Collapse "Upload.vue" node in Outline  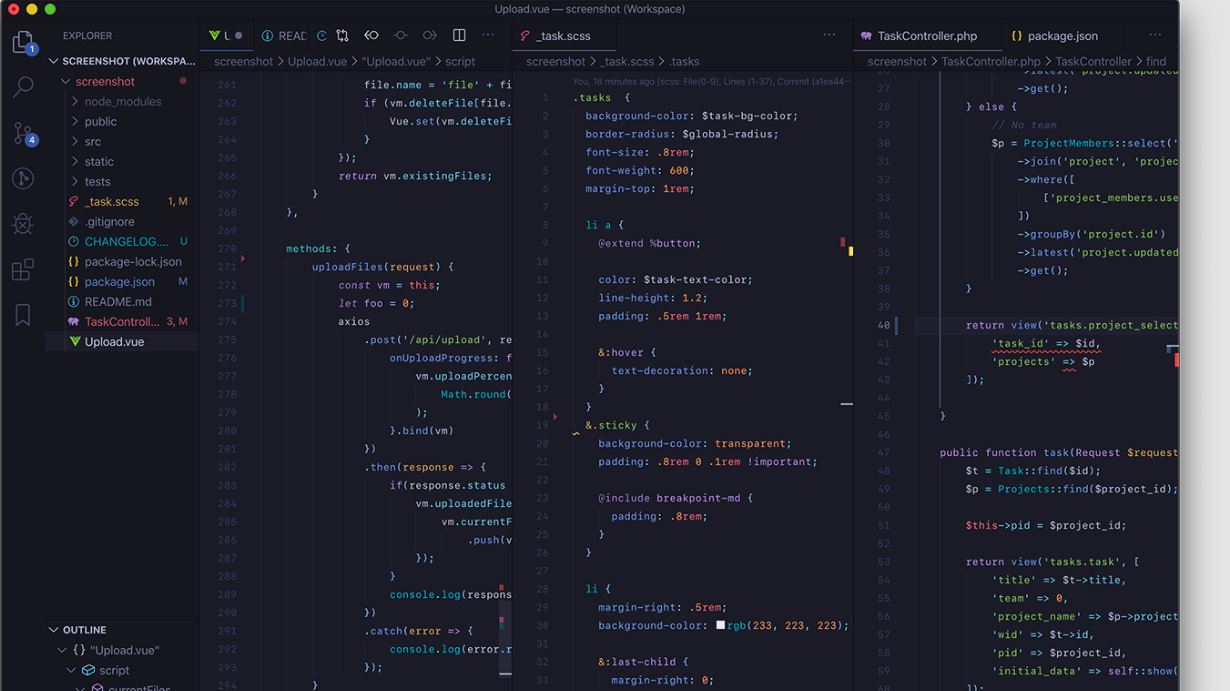point(62,650)
